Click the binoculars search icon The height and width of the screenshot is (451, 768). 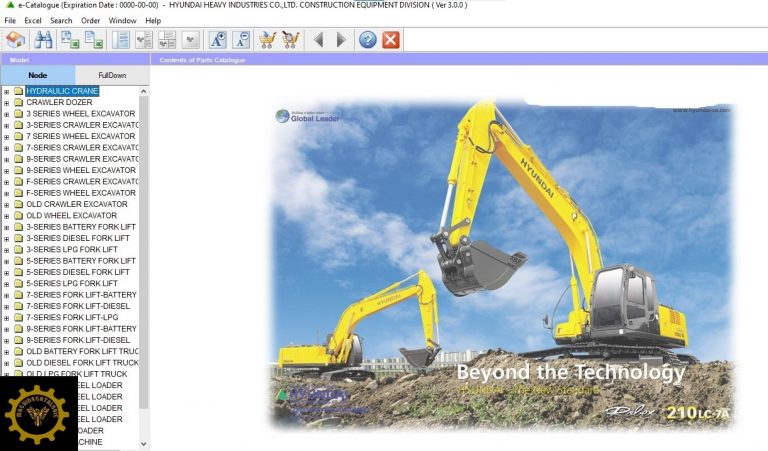44,40
